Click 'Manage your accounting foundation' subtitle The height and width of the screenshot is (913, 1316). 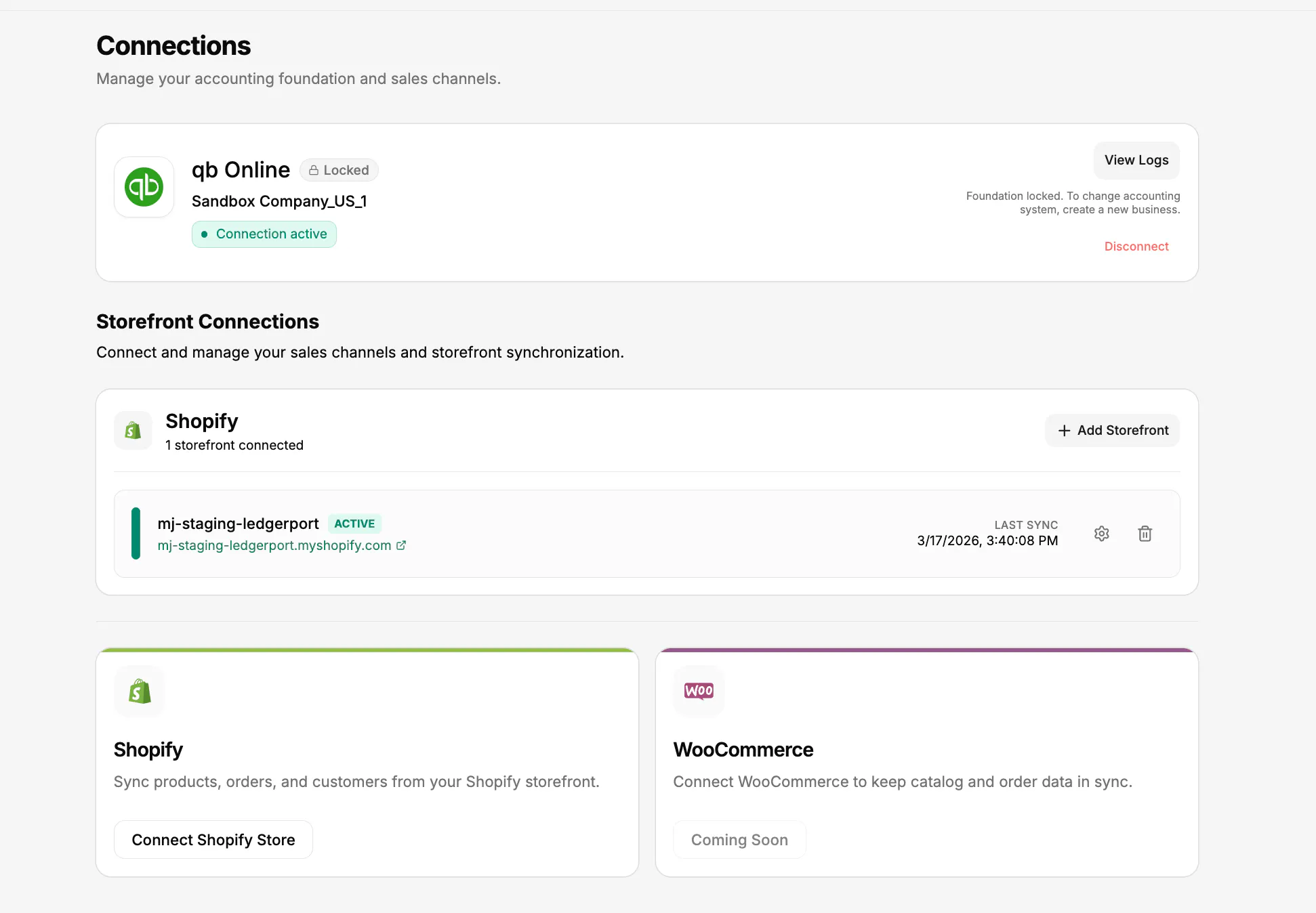tap(298, 79)
